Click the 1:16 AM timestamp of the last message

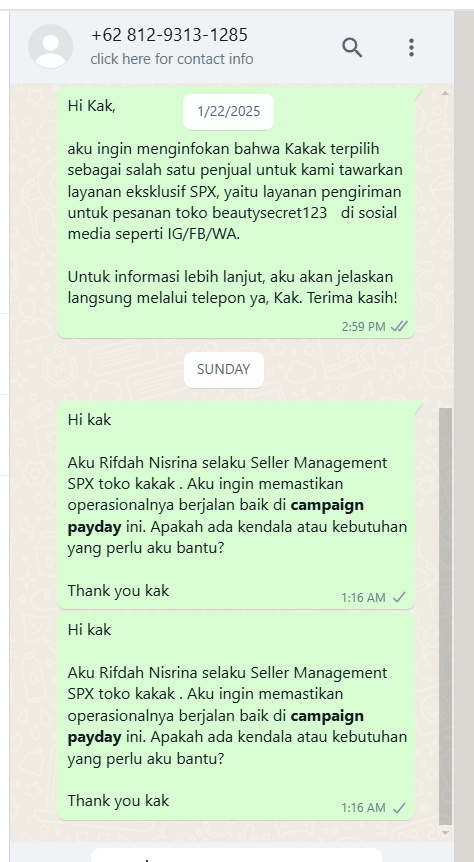click(363, 808)
